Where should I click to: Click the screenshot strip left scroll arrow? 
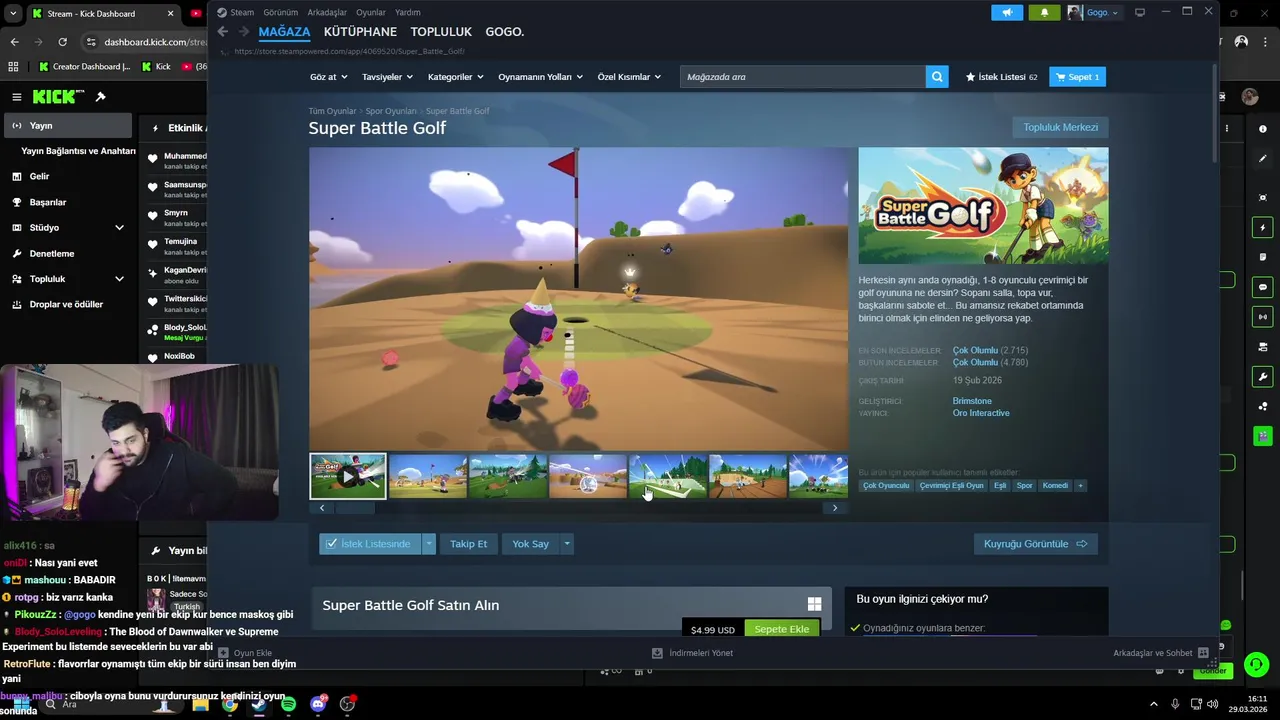[322, 508]
